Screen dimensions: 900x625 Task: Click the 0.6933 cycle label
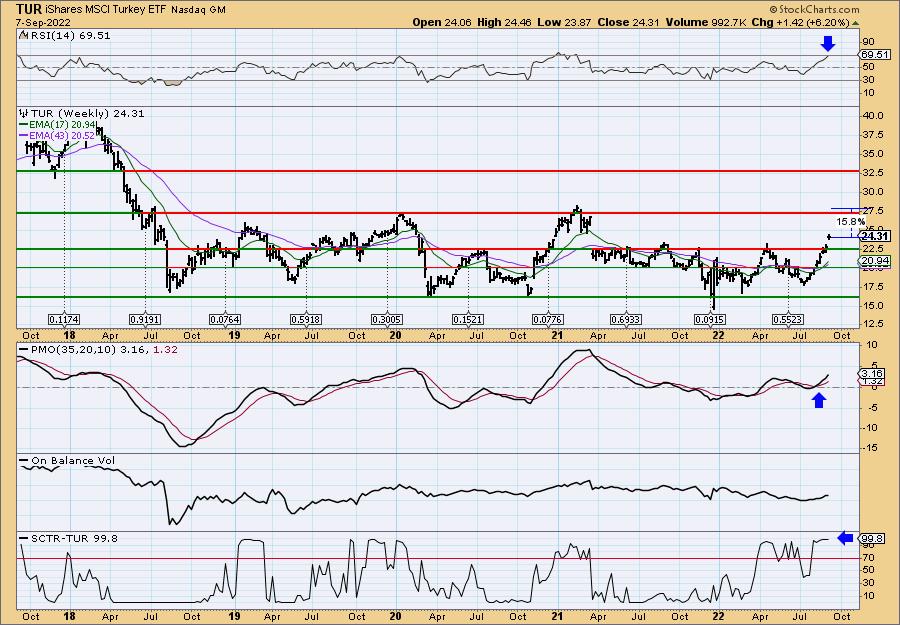tap(626, 319)
